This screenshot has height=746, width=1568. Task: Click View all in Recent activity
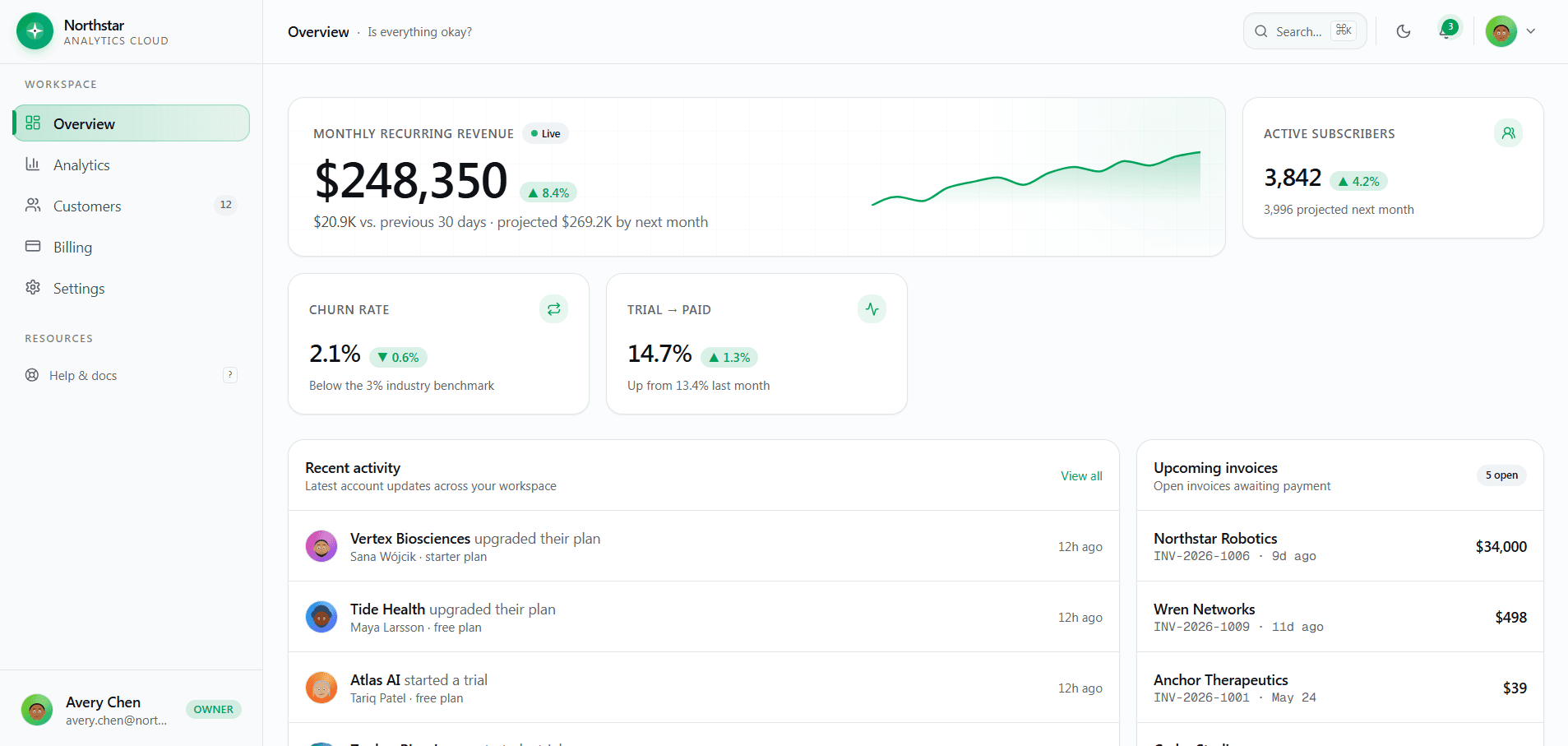(1081, 475)
